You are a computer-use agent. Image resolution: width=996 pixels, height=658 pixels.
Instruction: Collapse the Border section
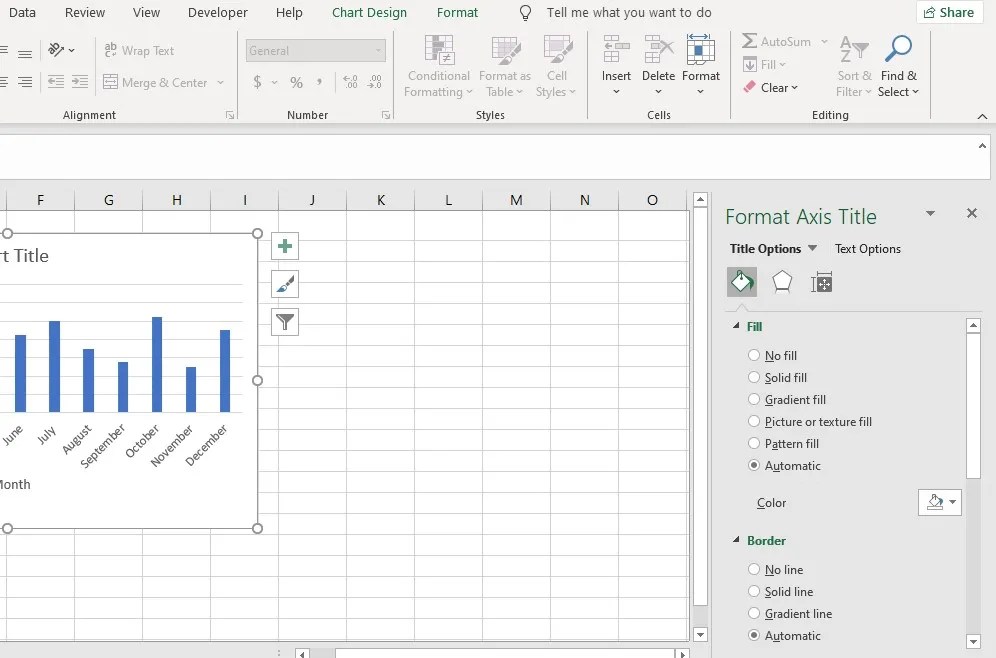pos(737,540)
